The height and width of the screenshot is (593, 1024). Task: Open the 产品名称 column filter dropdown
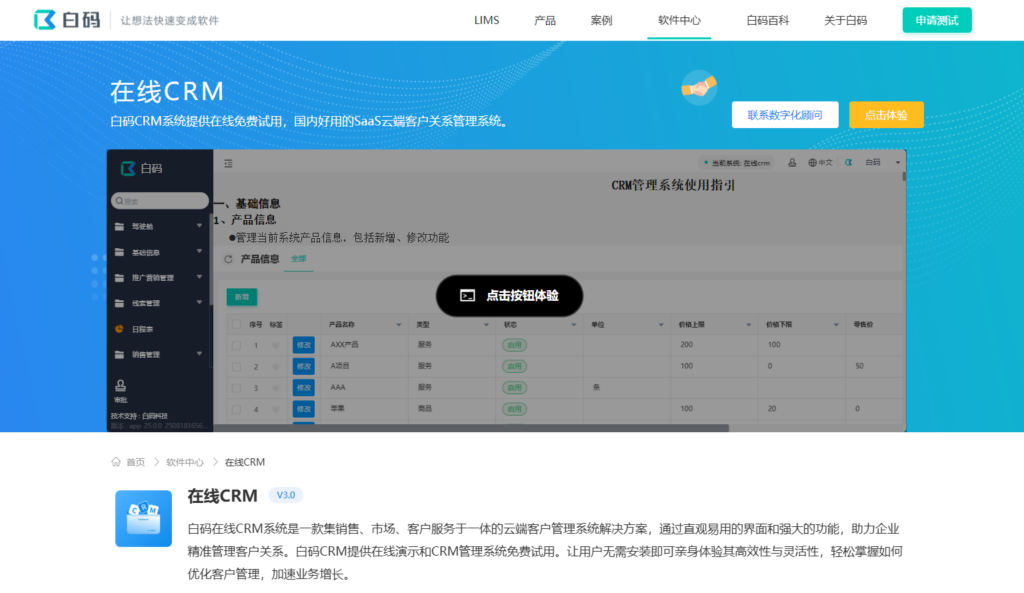click(401, 325)
